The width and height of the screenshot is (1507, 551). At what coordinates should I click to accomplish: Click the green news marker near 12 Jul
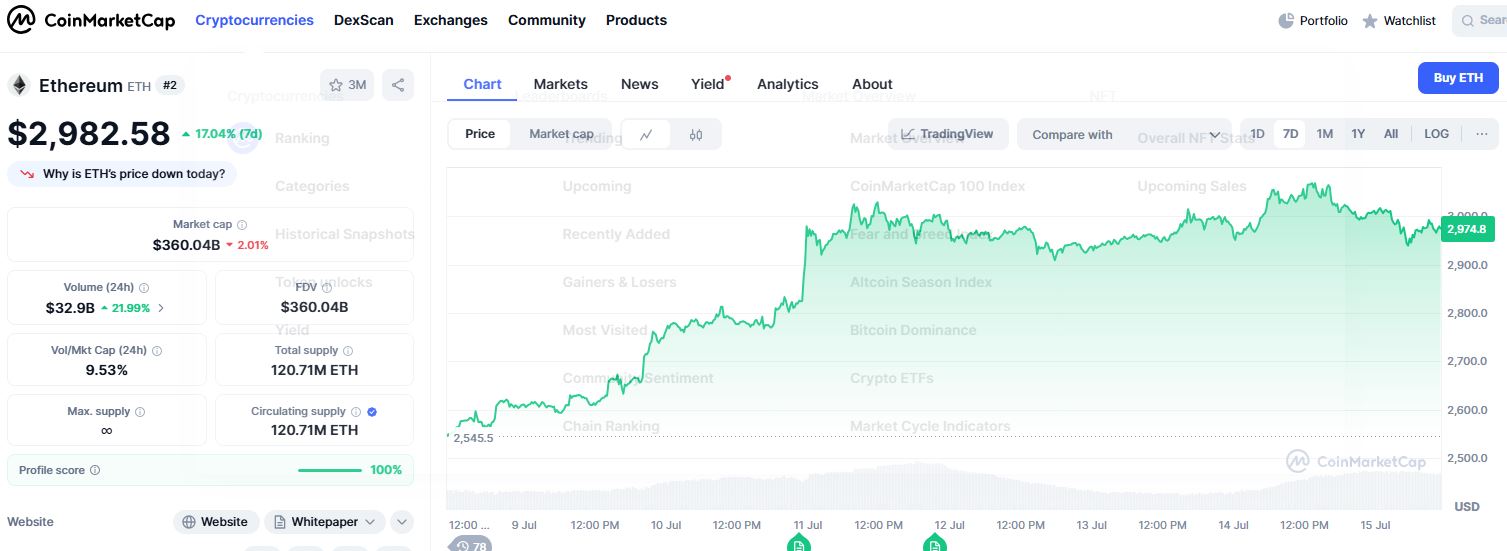[x=933, y=543]
